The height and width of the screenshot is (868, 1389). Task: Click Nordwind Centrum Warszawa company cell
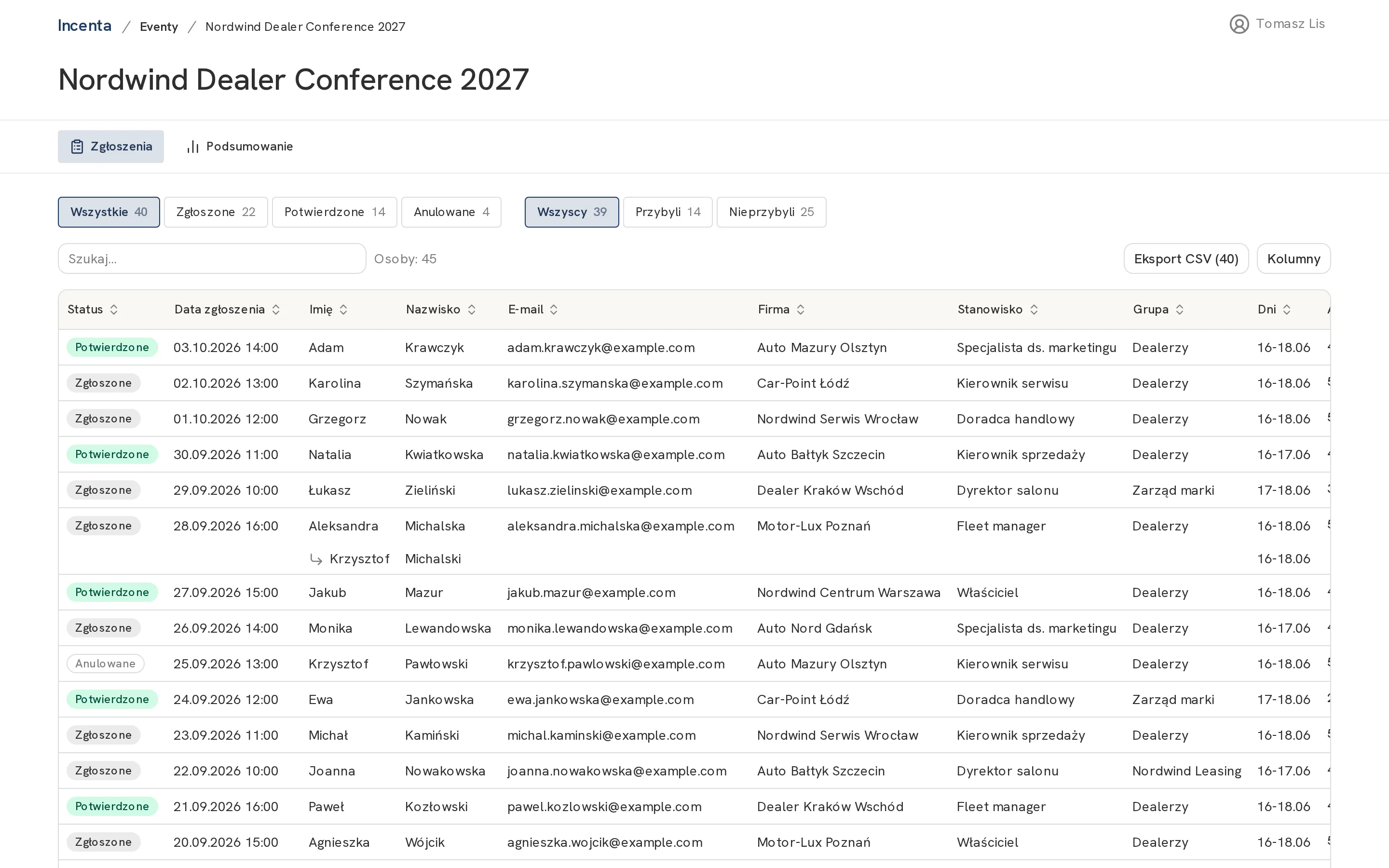[x=848, y=593]
